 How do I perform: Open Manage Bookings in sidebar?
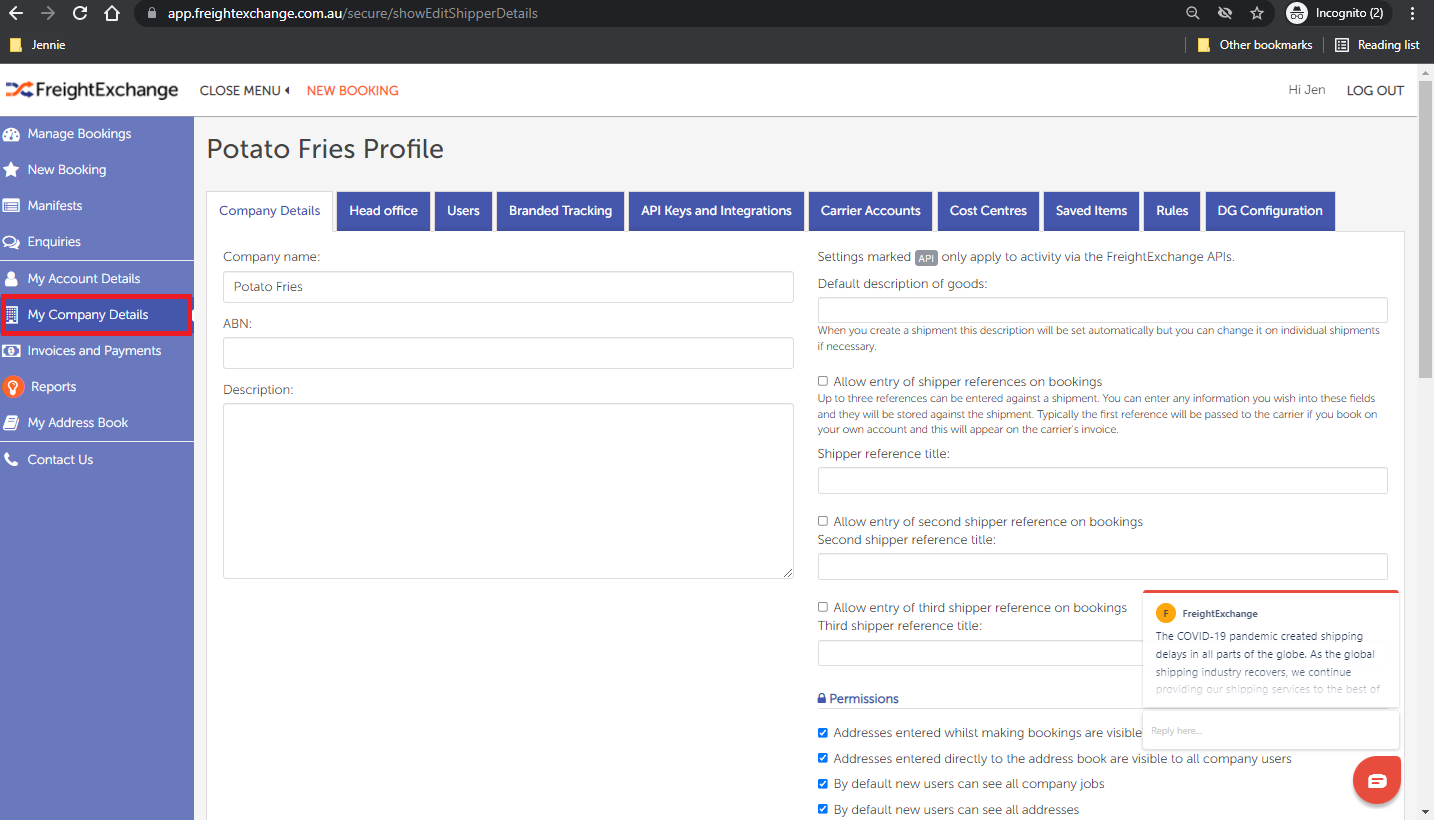point(79,134)
